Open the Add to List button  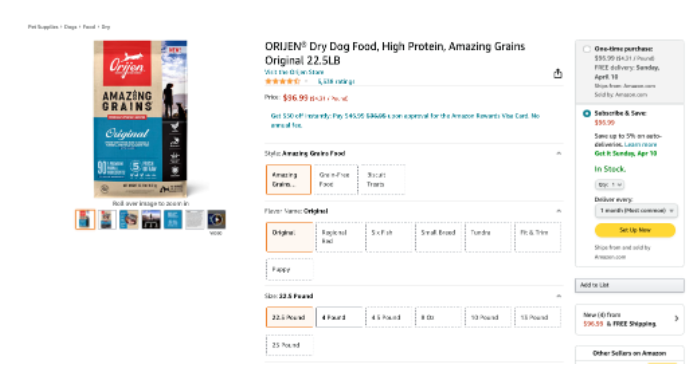(629, 285)
